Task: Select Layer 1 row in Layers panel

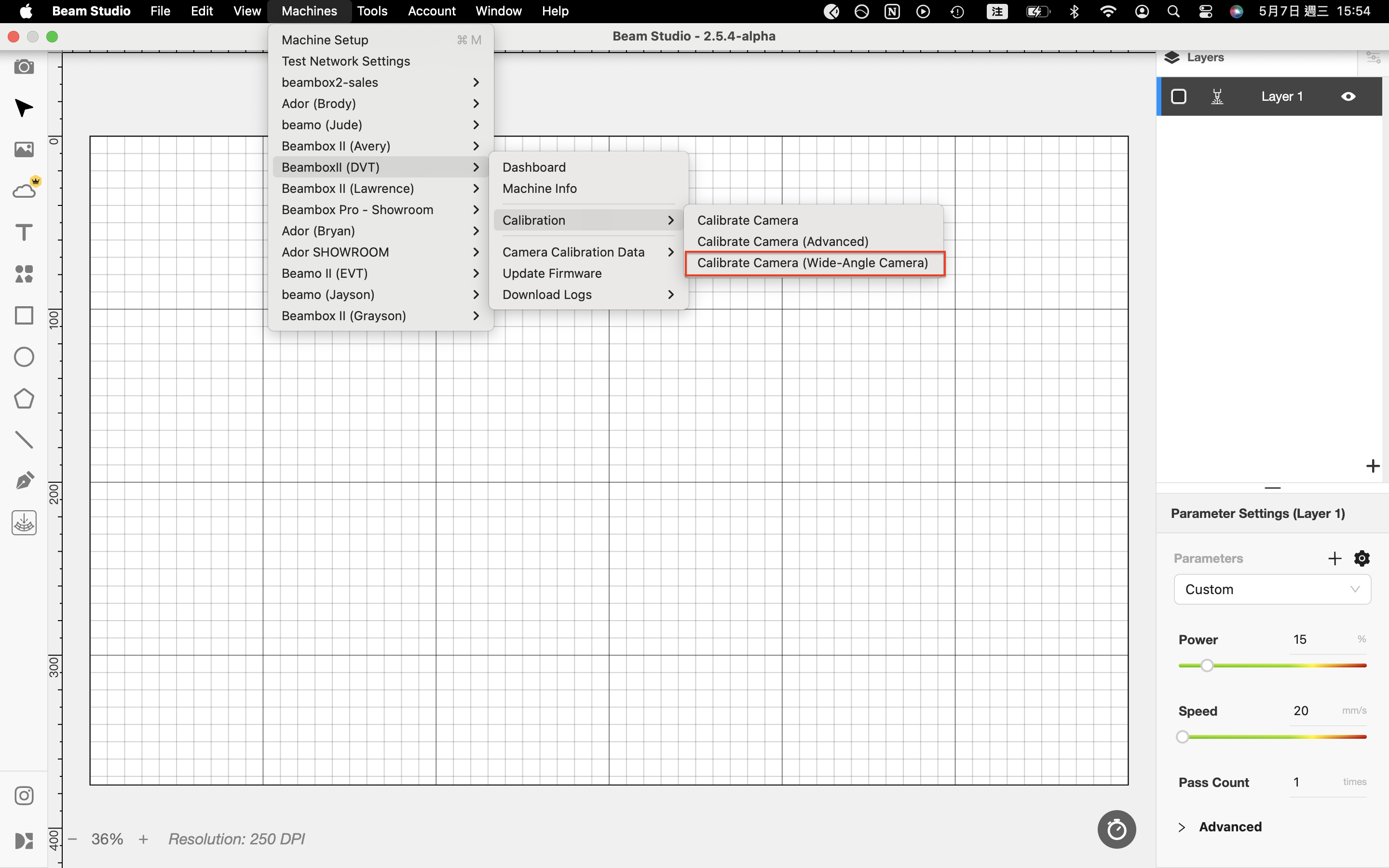Action: [1269, 96]
